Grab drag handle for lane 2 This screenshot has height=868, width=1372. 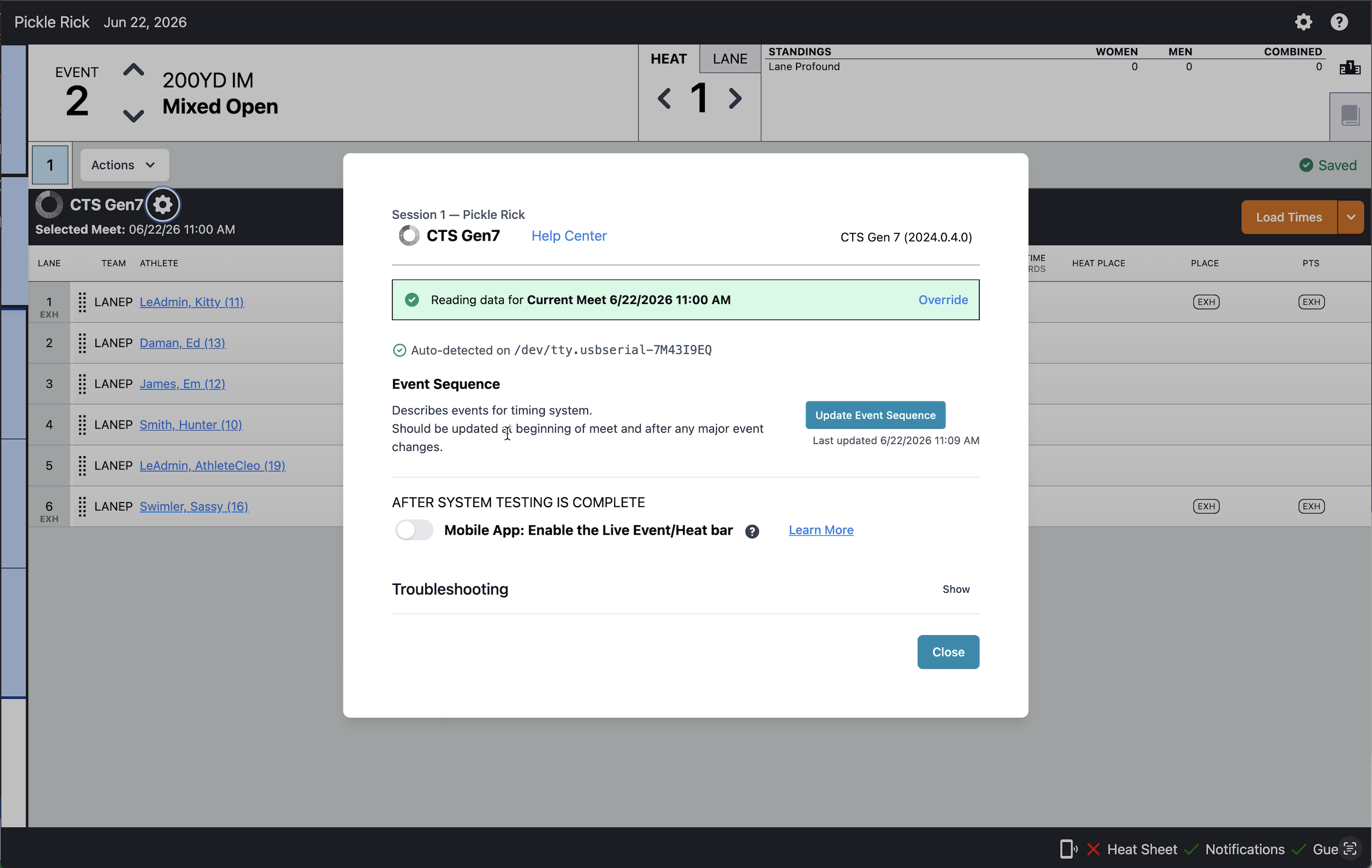pyautogui.click(x=82, y=343)
